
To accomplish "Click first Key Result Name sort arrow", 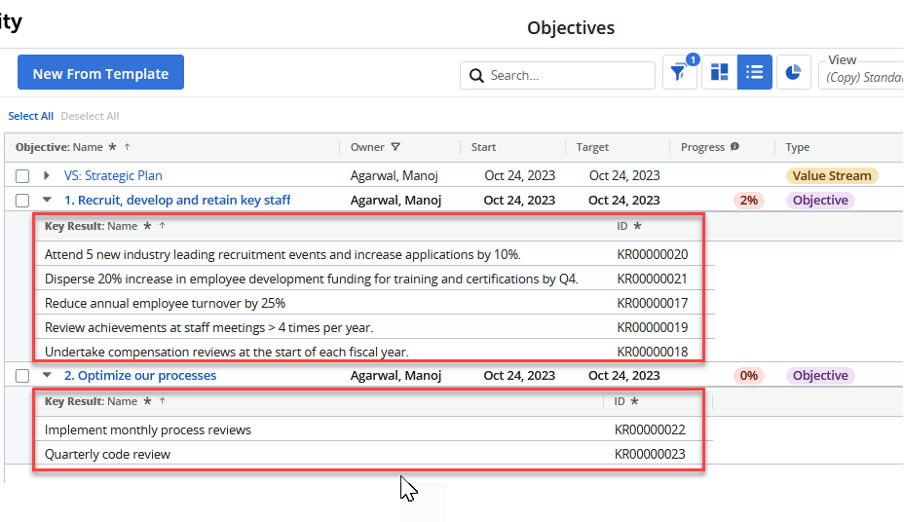I will (x=162, y=226).
